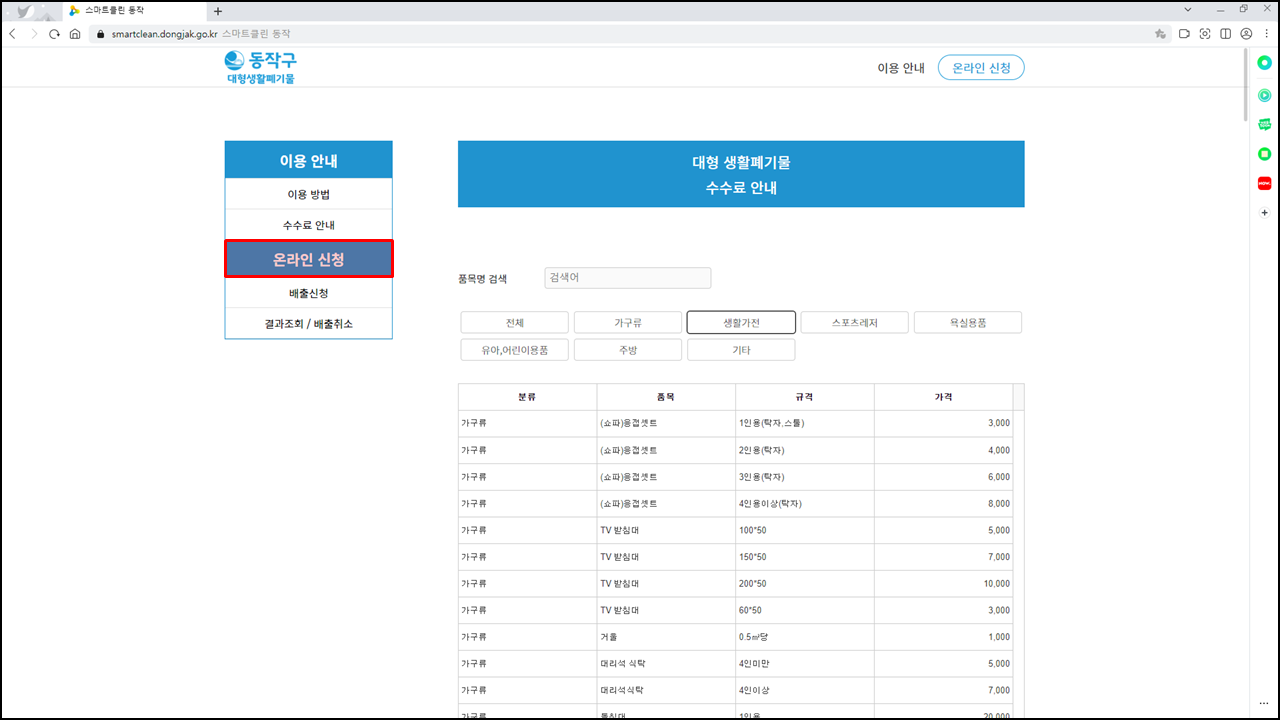Open the screen capture tool
Image resolution: width=1280 pixels, height=720 pixels.
pyautogui.click(x=1205, y=33)
